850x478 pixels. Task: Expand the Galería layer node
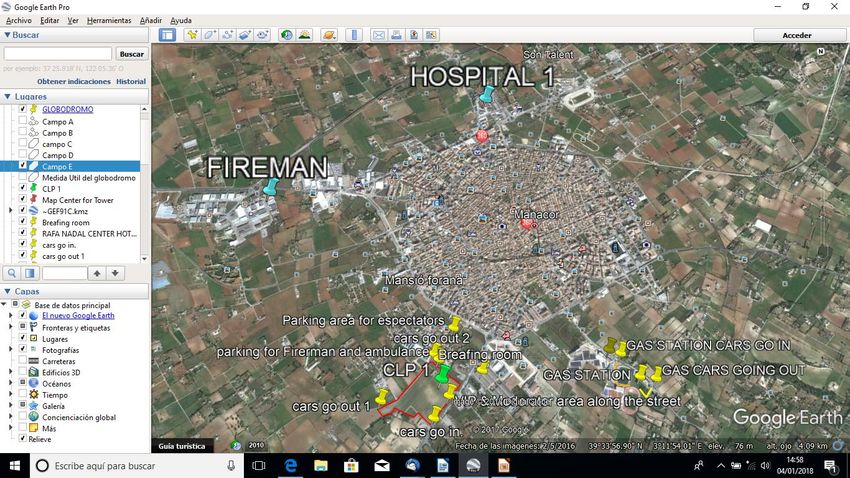(x=10, y=405)
